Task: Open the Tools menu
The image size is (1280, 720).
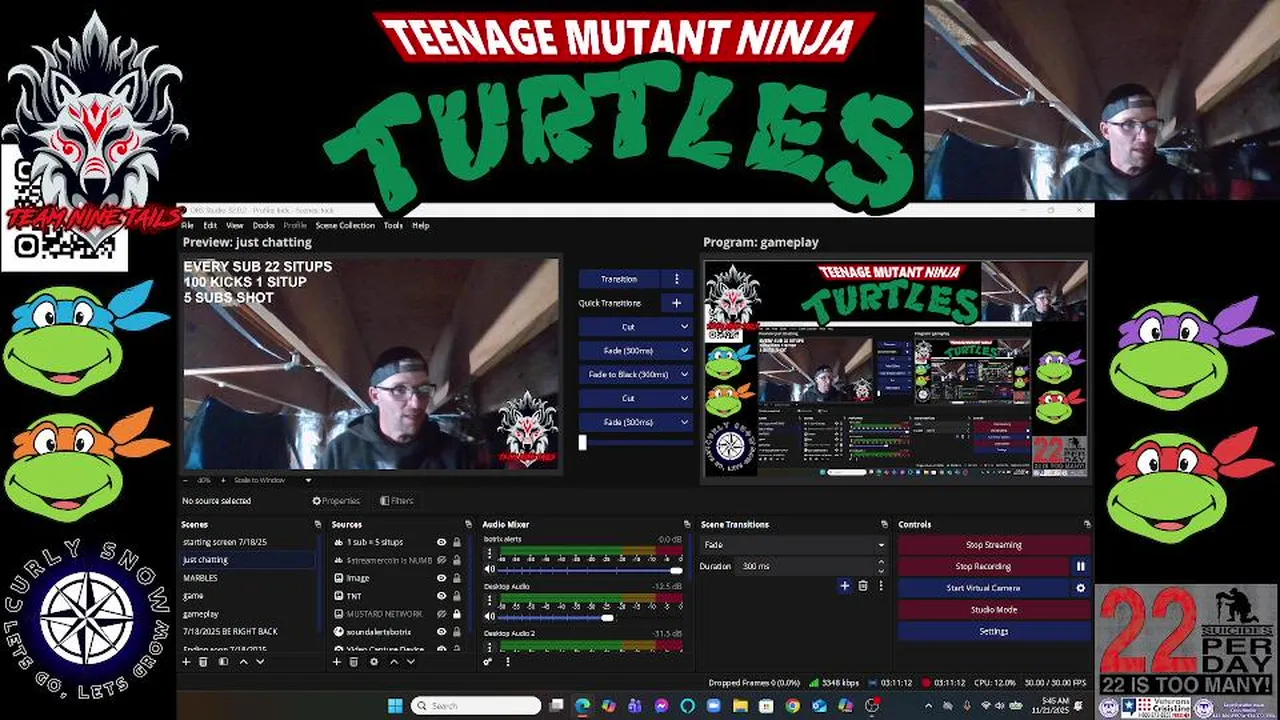Action: (x=393, y=225)
